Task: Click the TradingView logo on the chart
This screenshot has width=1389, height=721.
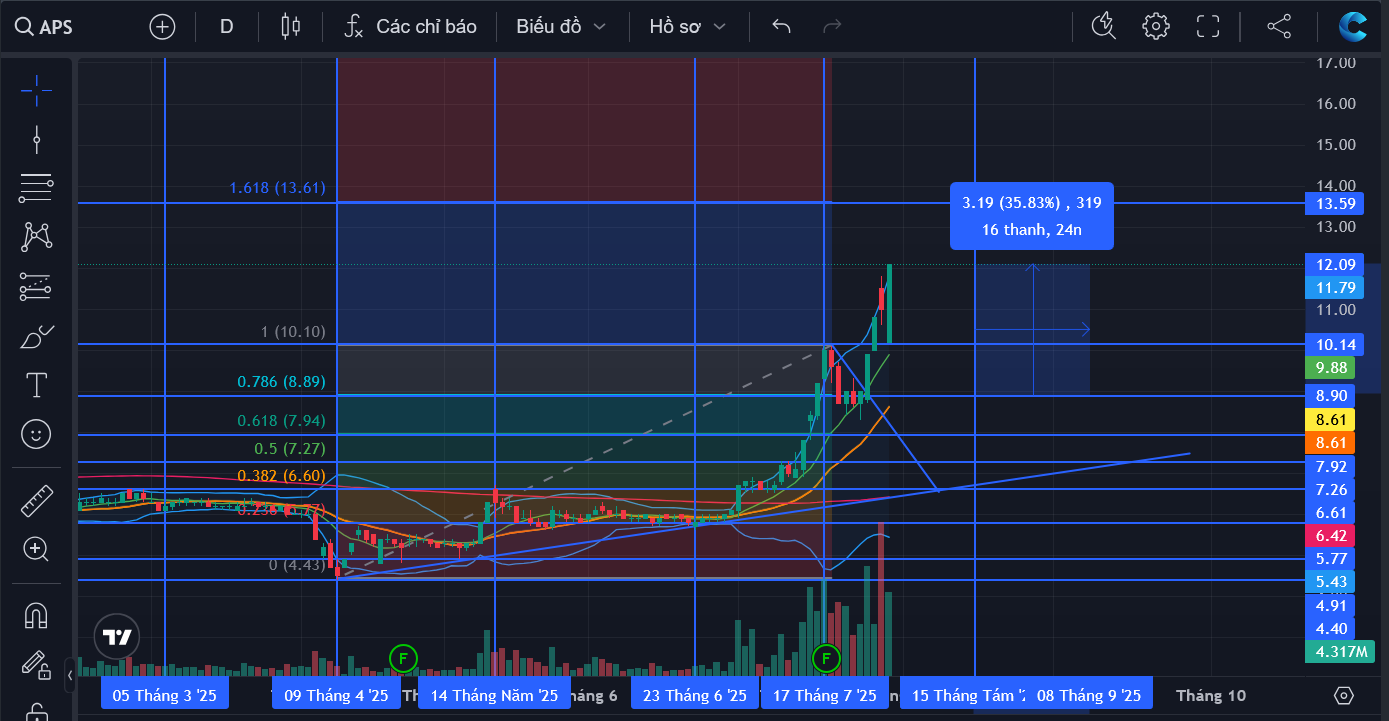Action: [116, 636]
